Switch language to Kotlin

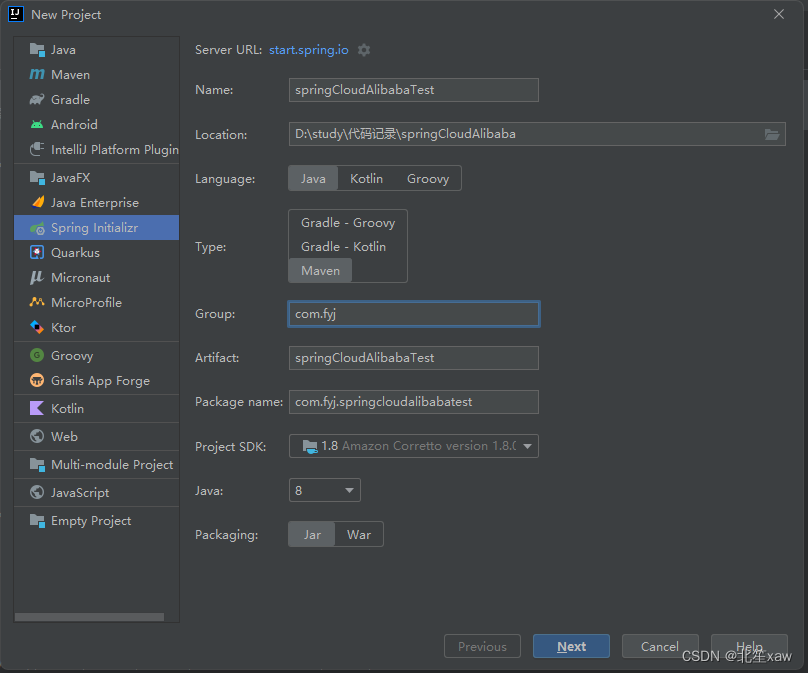[x=366, y=178]
